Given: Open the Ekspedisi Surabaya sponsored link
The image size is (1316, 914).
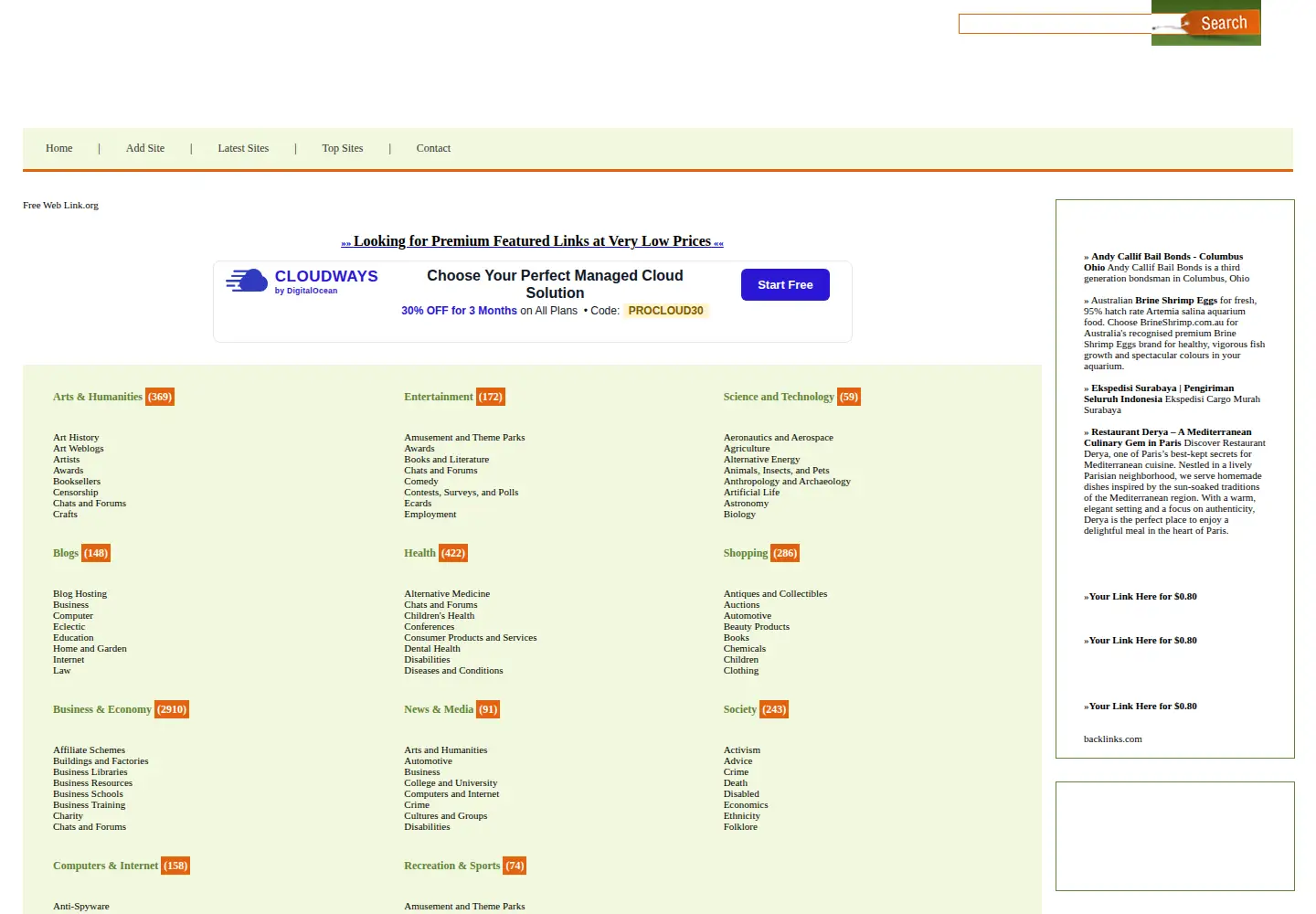Looking at the screenshot, I should (x=1159, y=394).
